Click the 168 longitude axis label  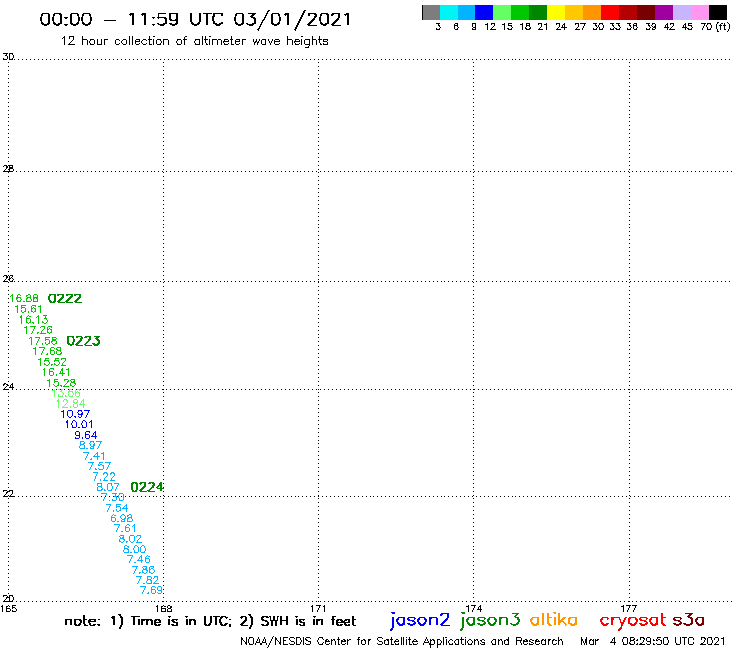pos(164,609)
